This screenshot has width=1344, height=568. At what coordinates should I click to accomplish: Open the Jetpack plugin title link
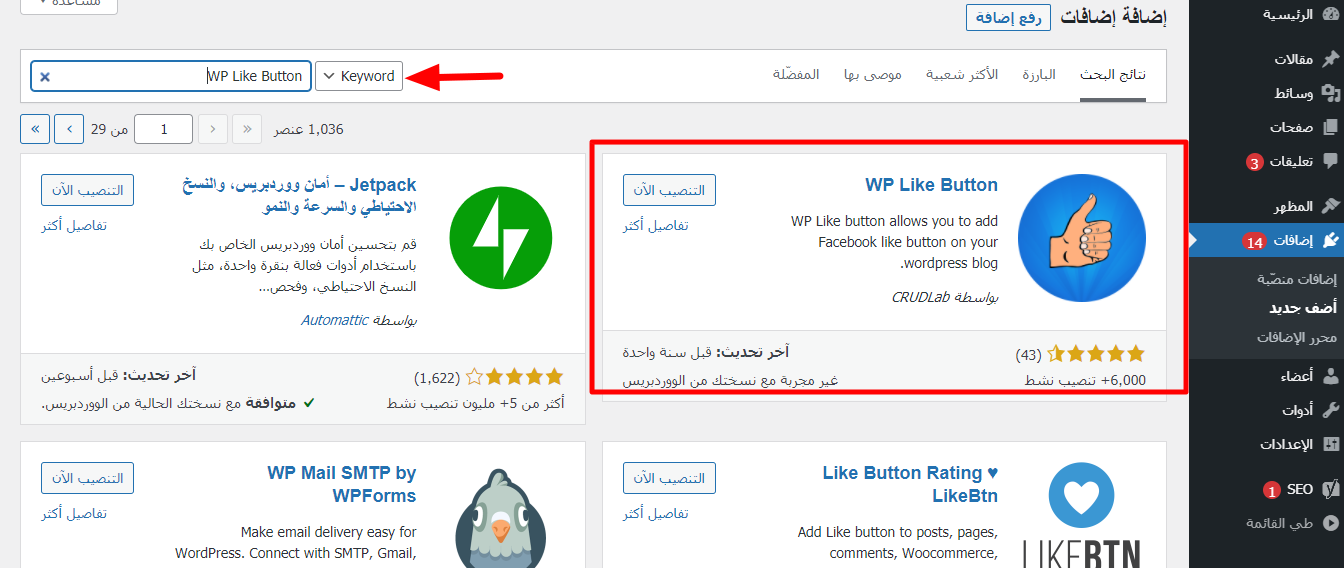[x=300, y=196]
